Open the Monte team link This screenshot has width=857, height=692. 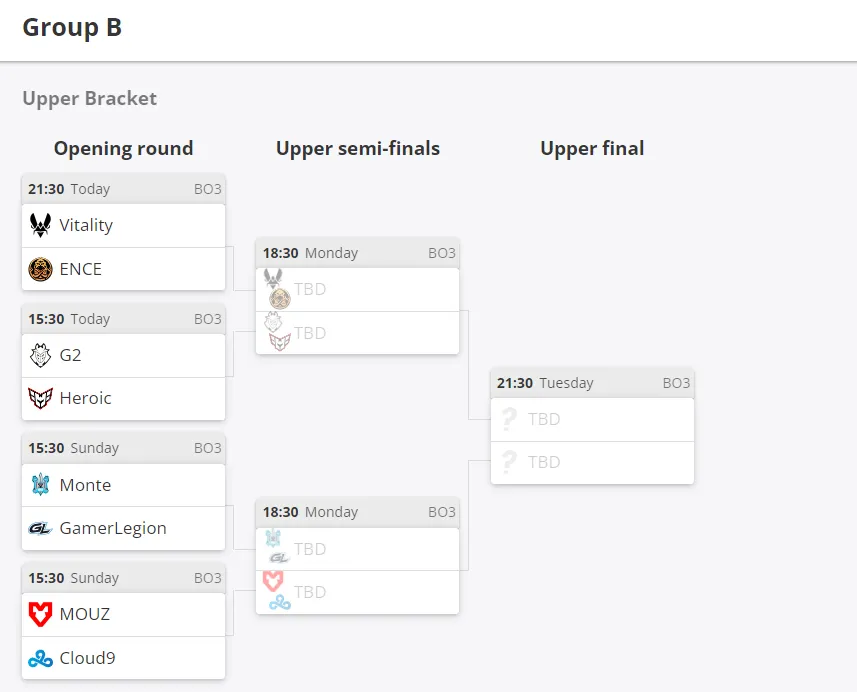124,485
